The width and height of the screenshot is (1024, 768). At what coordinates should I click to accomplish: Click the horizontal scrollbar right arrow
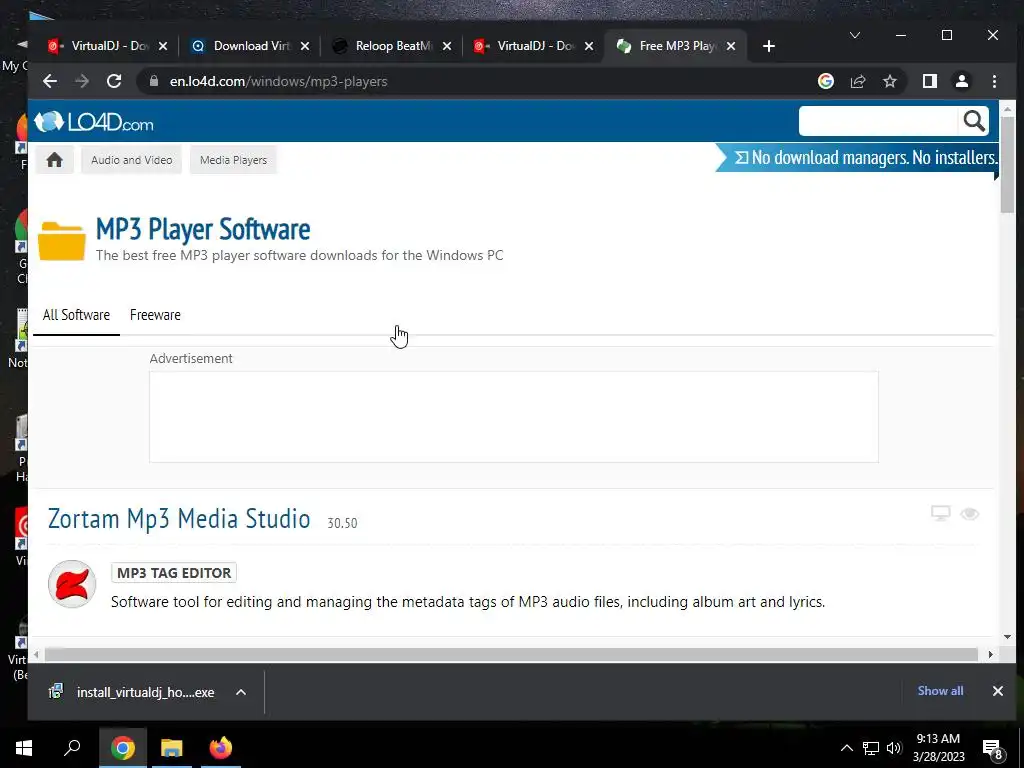tap(991, 654)
